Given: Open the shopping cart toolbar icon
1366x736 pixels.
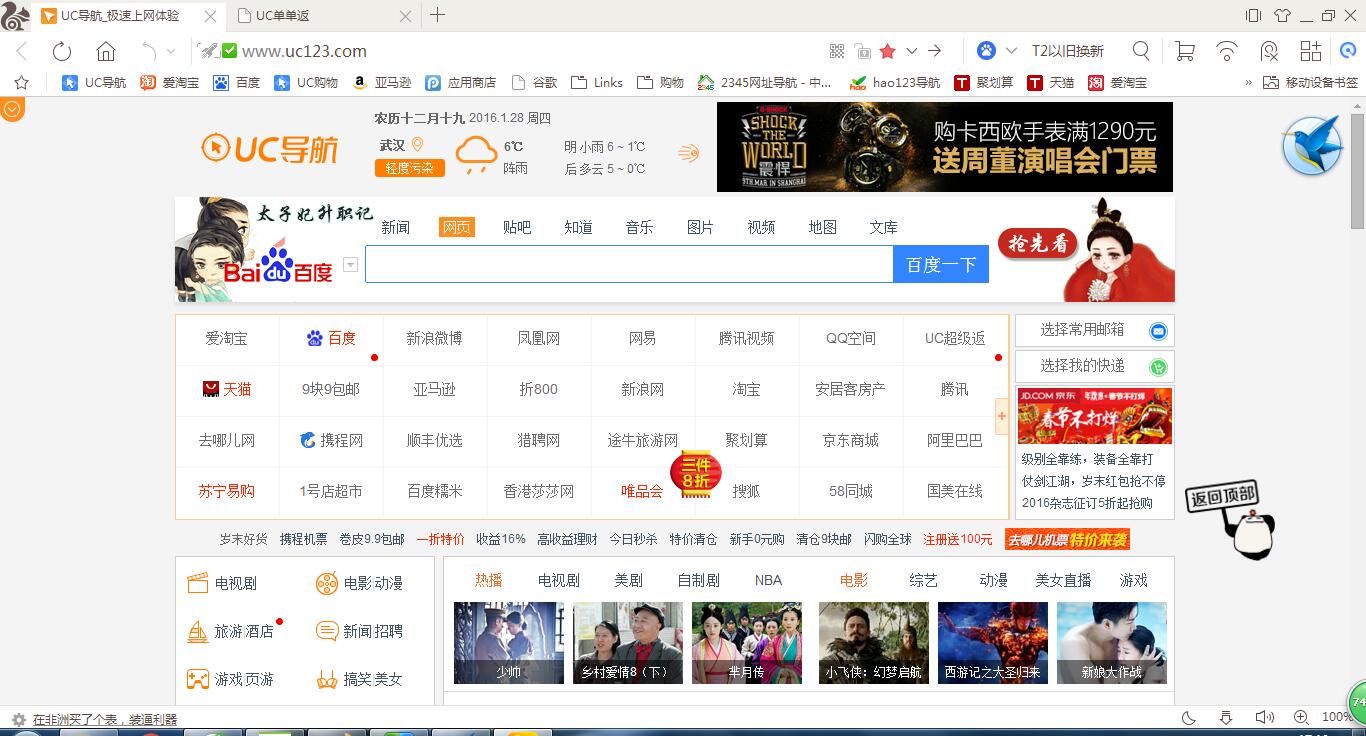Looking at the screenshot, I should (1184, 51).
